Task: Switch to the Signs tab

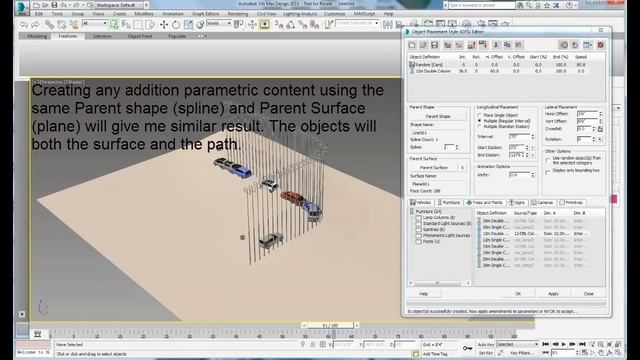Action: click(x=517, y=202)
